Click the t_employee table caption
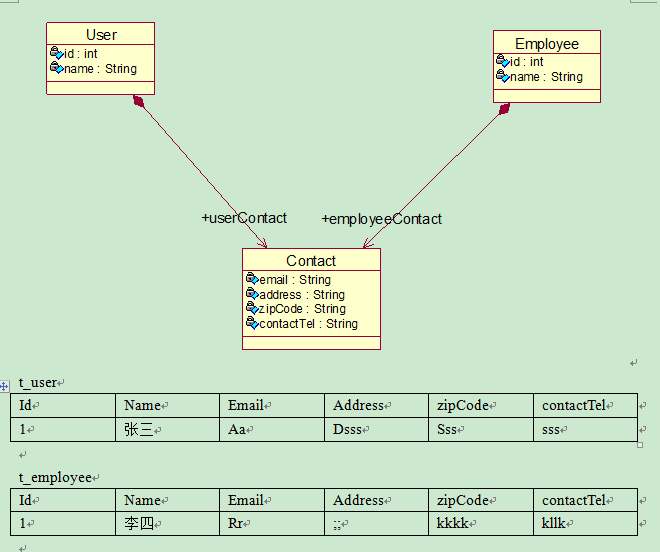The height and width of the screenshot is (552, 660). (55, 477)
